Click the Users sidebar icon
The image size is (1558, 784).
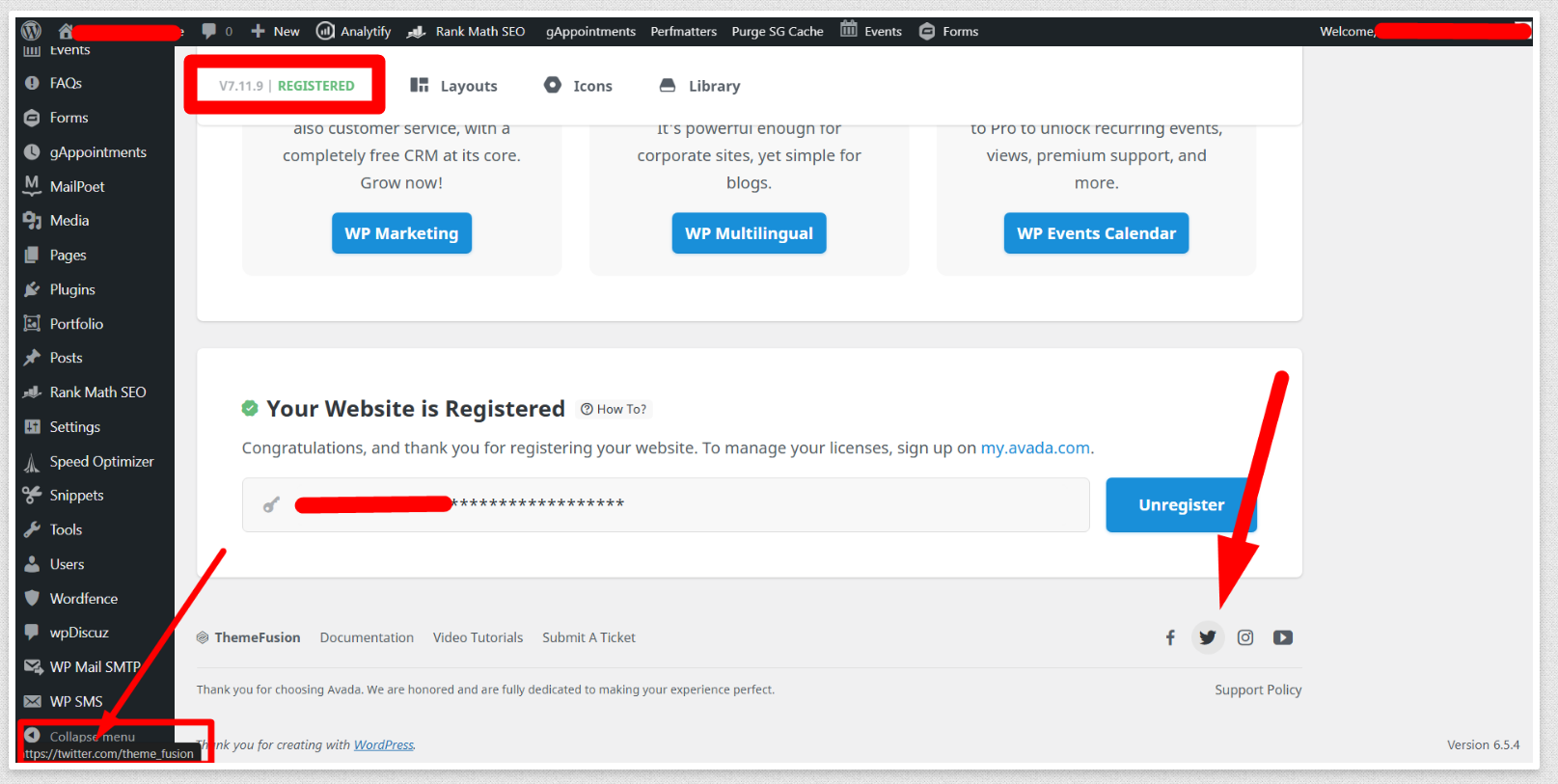coord(32,564)
